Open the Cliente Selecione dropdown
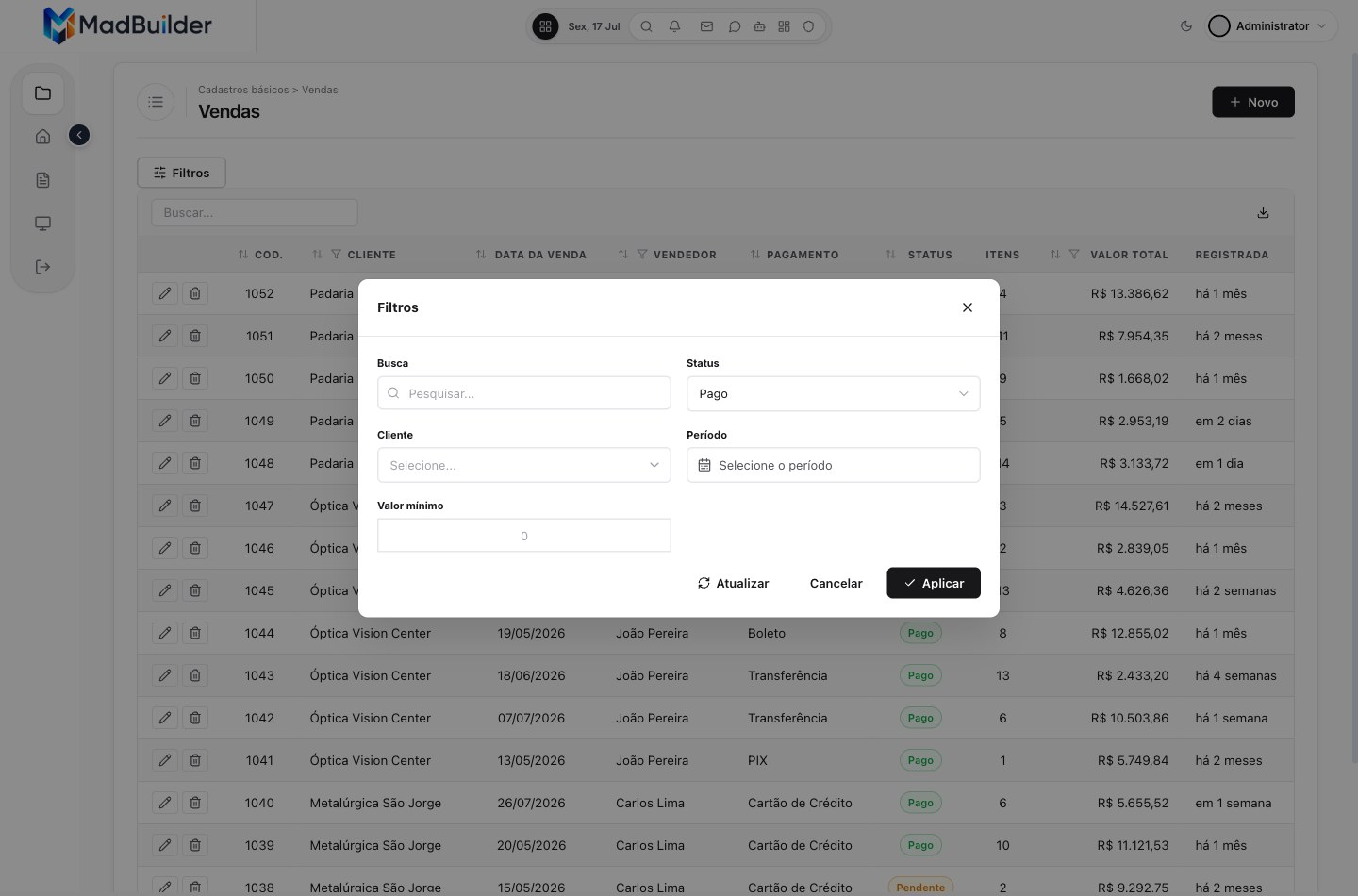This screenshot has height=896, width=1358. point(523,465)
